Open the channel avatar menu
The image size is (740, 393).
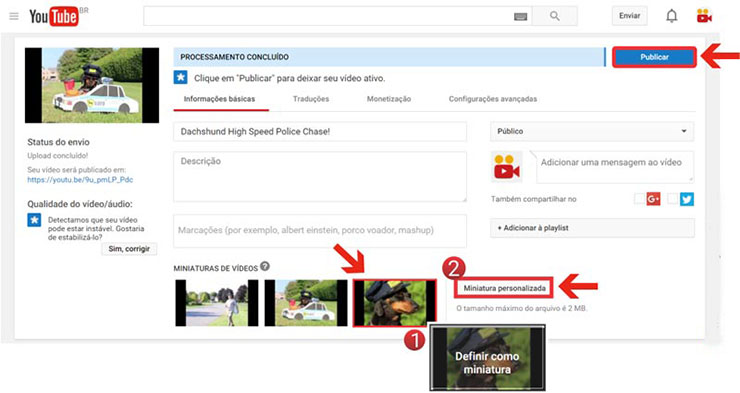704,16
